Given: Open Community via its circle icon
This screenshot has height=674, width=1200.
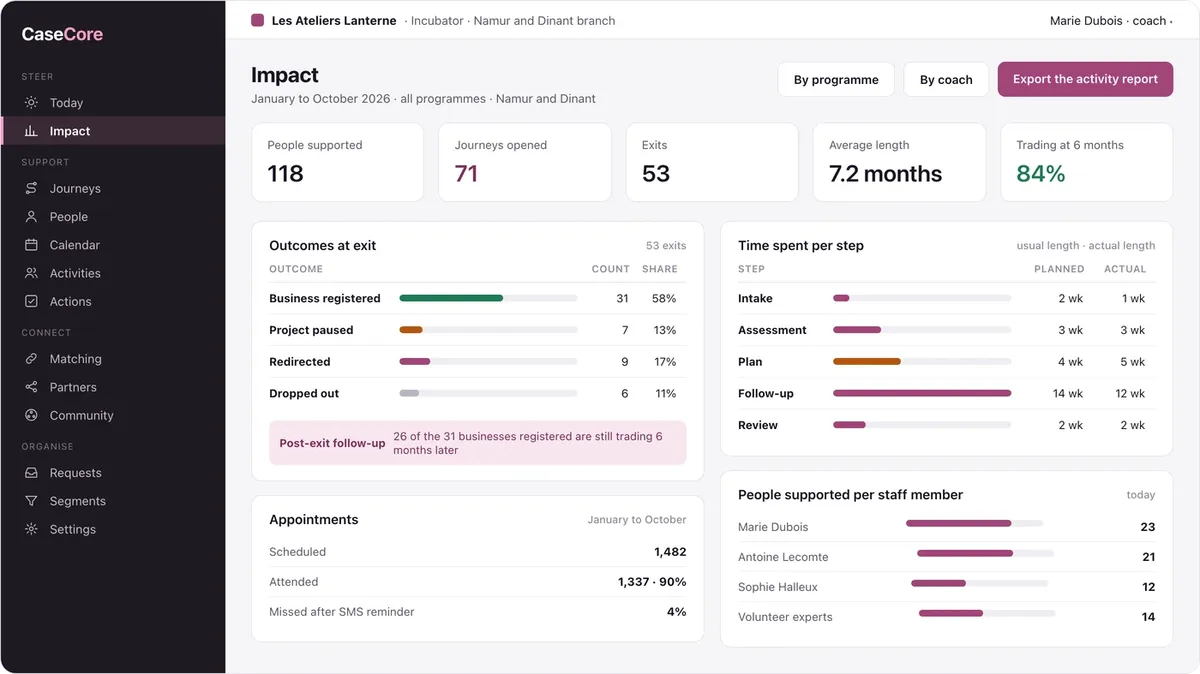Looking at the screenshot, I should click(x=31, y=415).
